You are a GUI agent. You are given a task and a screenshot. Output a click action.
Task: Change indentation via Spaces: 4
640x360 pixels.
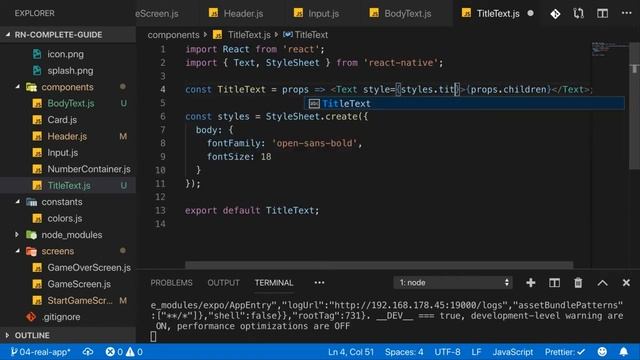[404, 352]
